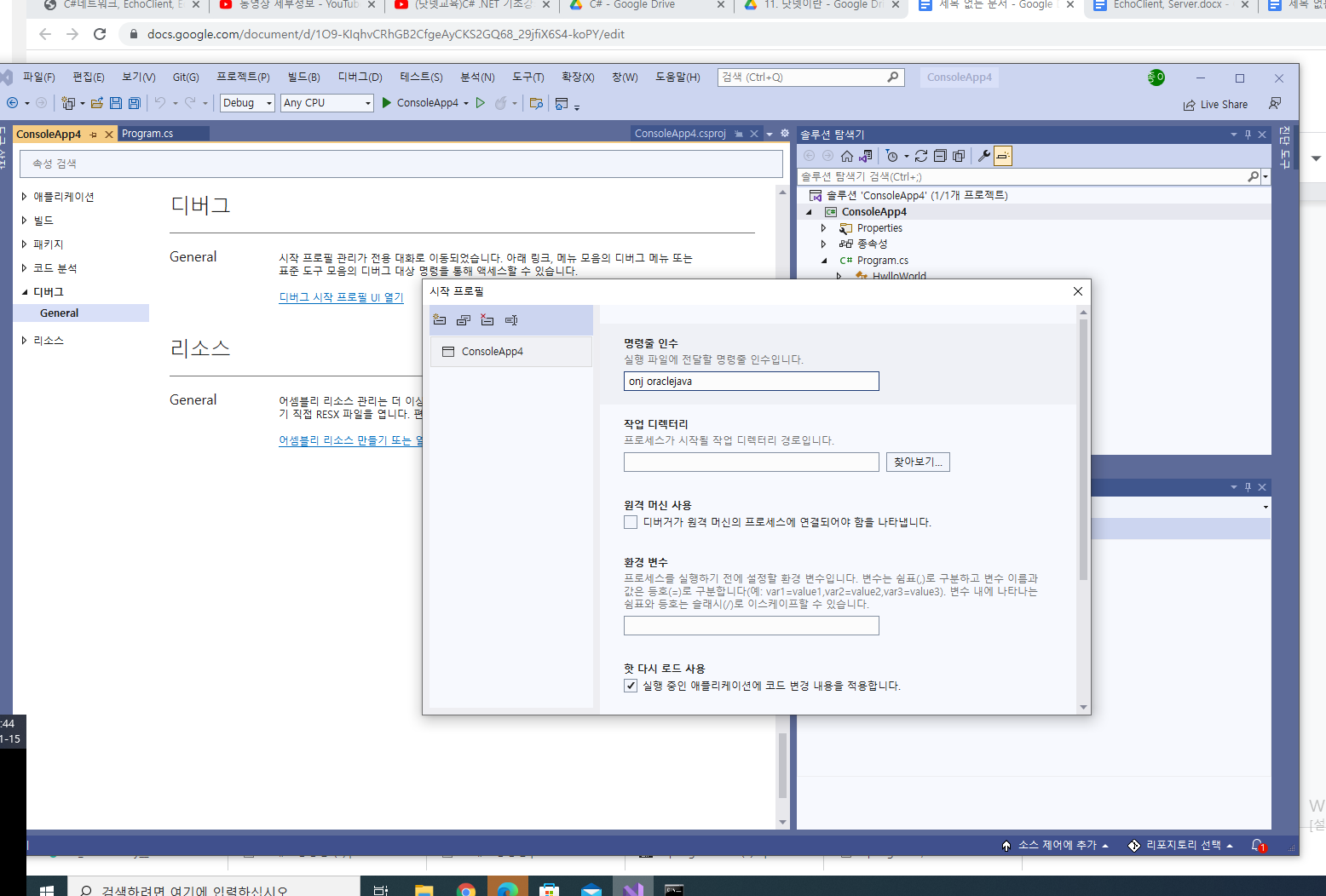Screen dimensions: 1326x896
Task: Open the 파일(F) menu
Action: click(x=38, y=78)
